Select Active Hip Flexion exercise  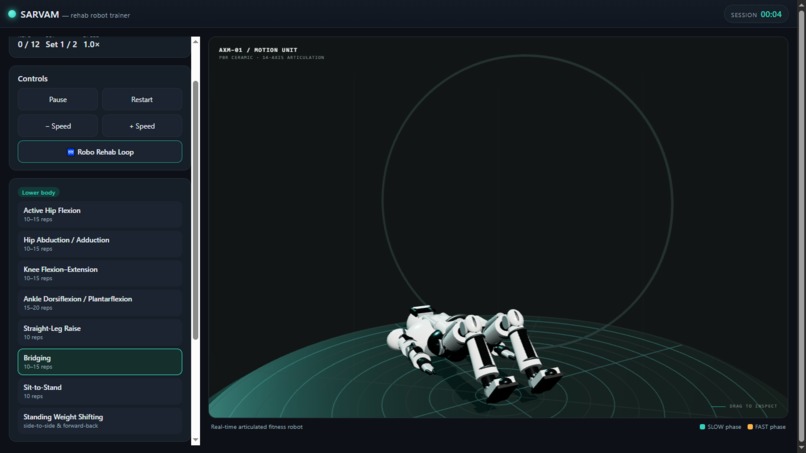tap(100, 214)
